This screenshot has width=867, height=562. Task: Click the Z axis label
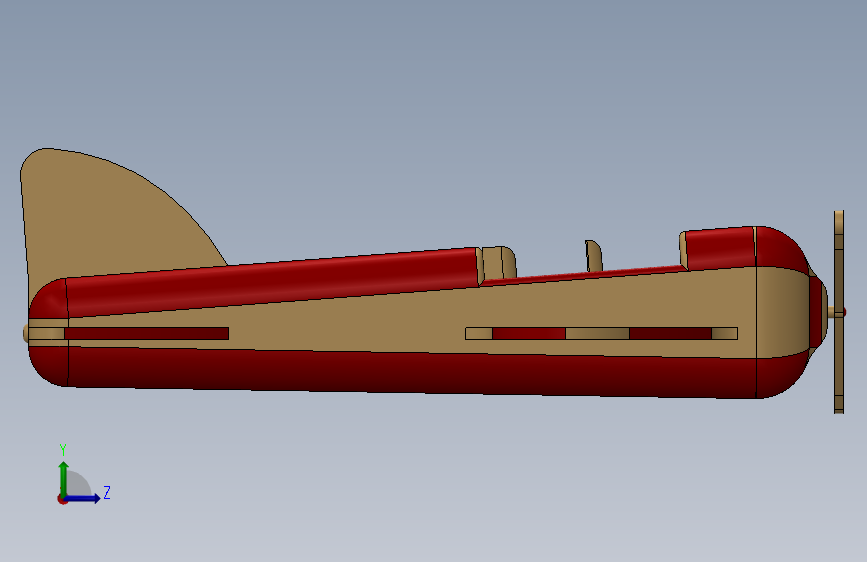[x=107, y=492]
